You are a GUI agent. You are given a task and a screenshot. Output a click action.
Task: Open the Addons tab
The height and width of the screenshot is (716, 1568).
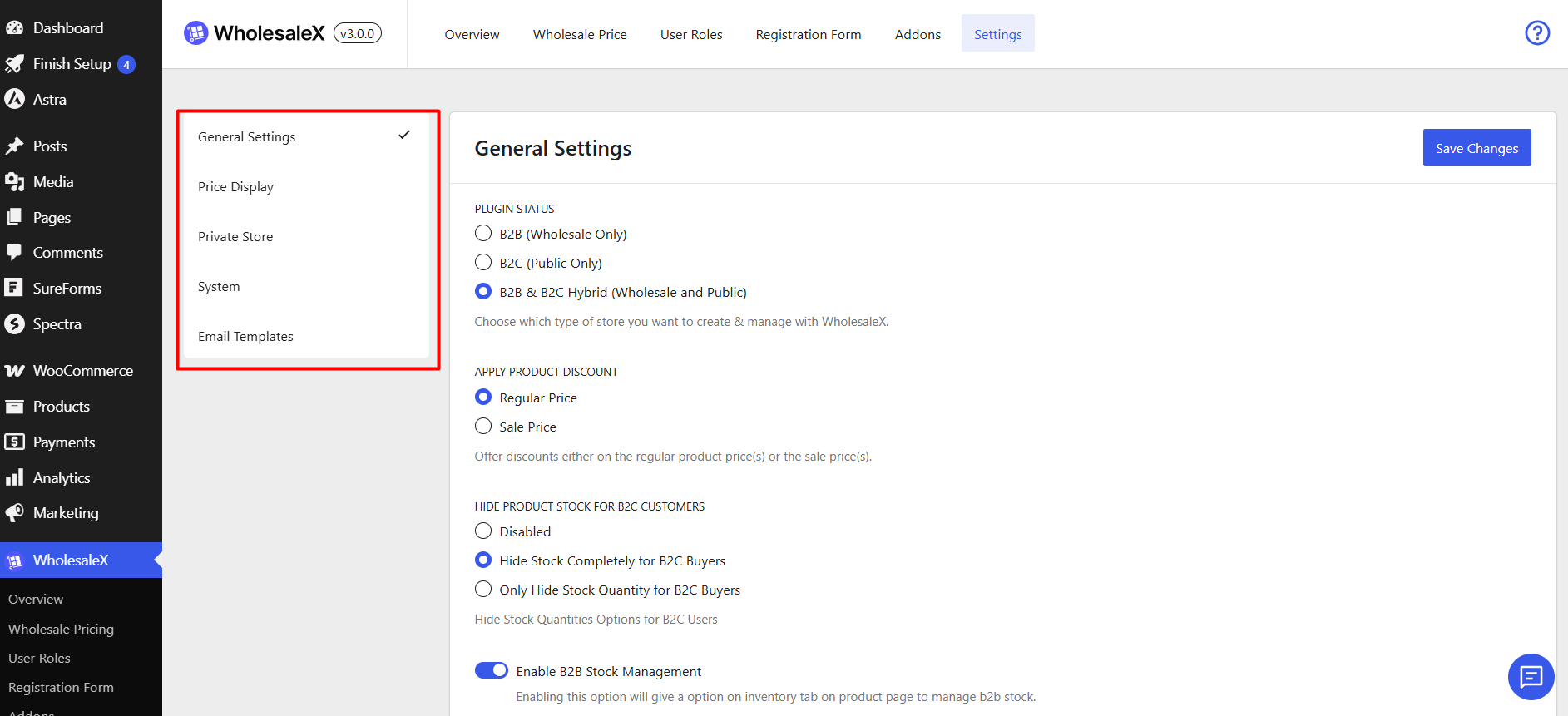click(x=918, y=34)
